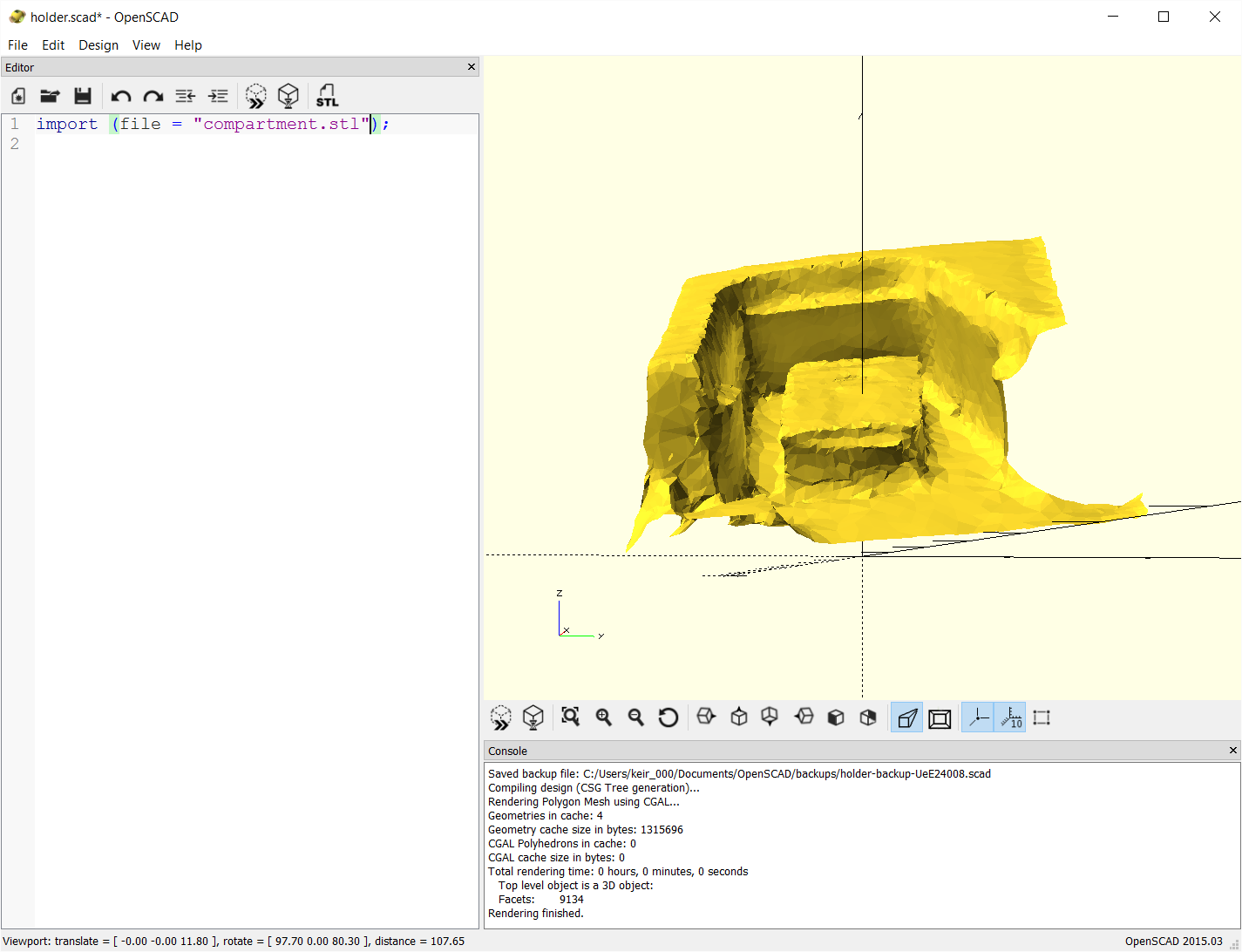
Task: Zoom in on the 3D view
Action: click(603, 717)
